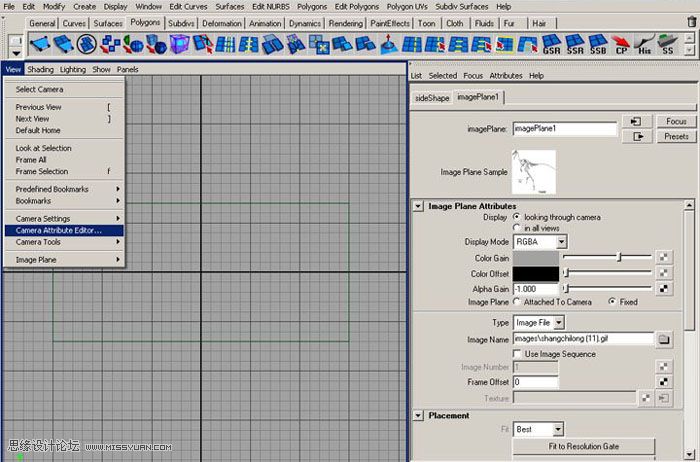This screenshot has width=700, height=462.
Task: Click the SSB shelf button
Action: (599, 43)
